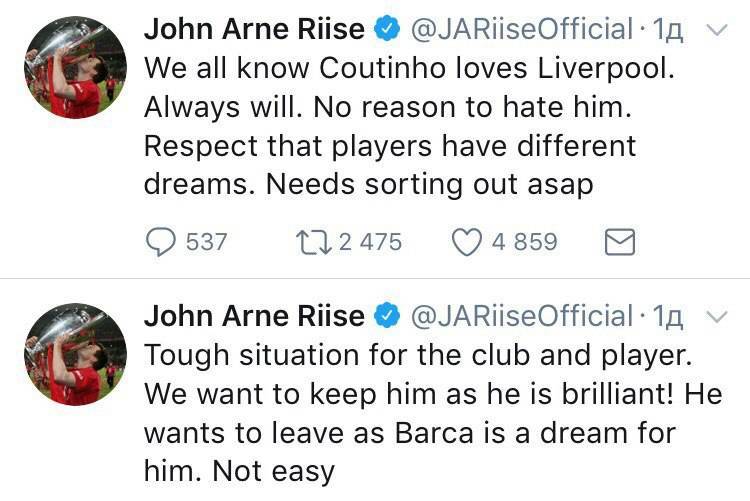
Task: Open the first tweet's chevron dropdown menu
Action: click(x=717, y=30)
